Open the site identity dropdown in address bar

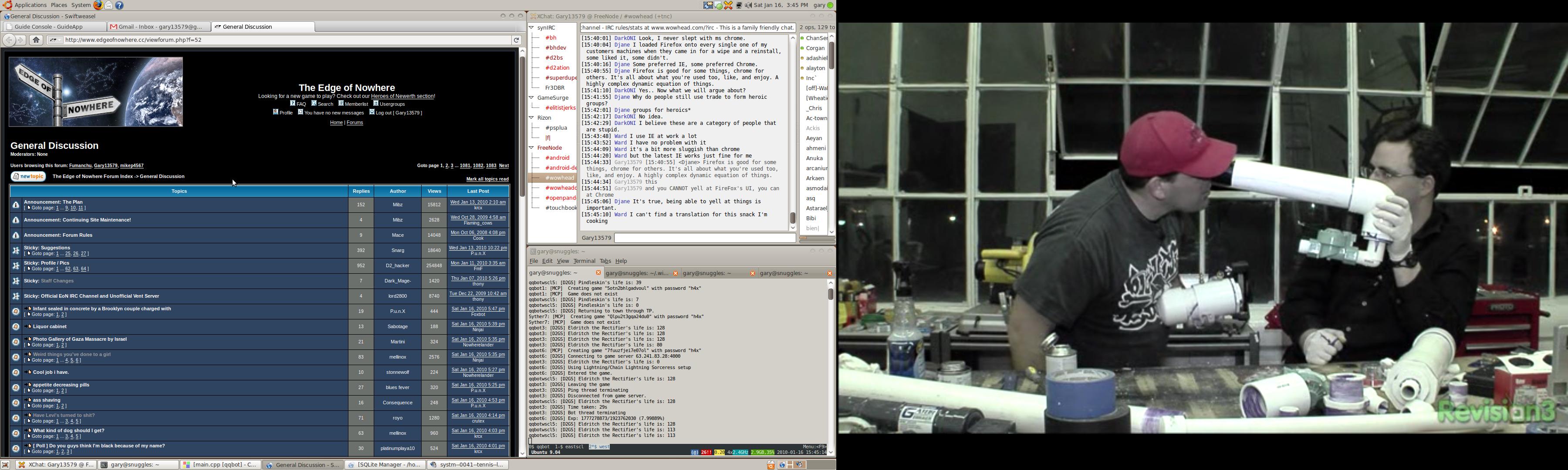pyautogui.click(x=54, y=40)
